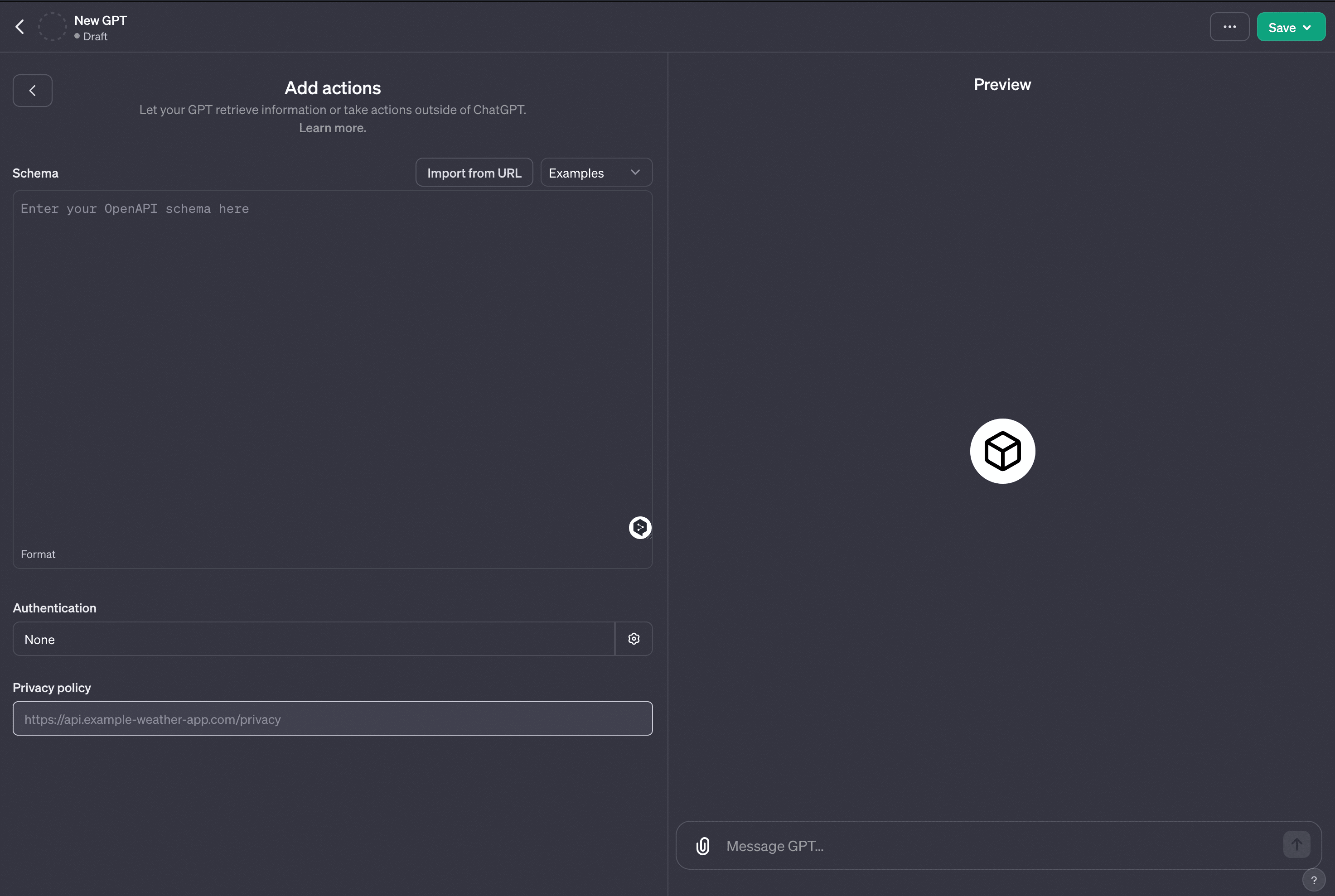Image resolution: width=1335 pixels, height=896 pixels.
Task: Click the Import from URL button
Action: pyautogui.click(x=474, y=173)
